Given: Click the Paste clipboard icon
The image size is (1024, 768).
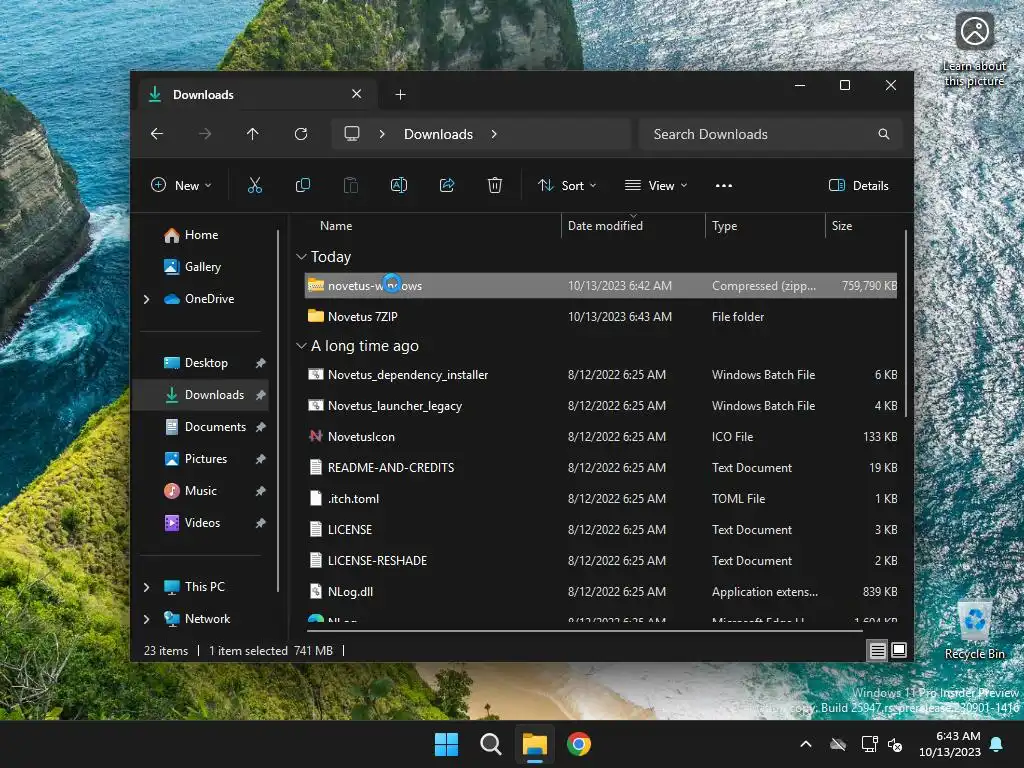Looking at the screenshot, I should pyautogui.click(x=351, y=185).
